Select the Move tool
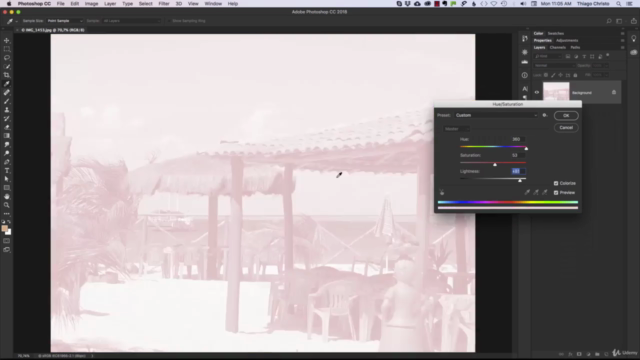640x360 pixels. click(x=7, y=40)
